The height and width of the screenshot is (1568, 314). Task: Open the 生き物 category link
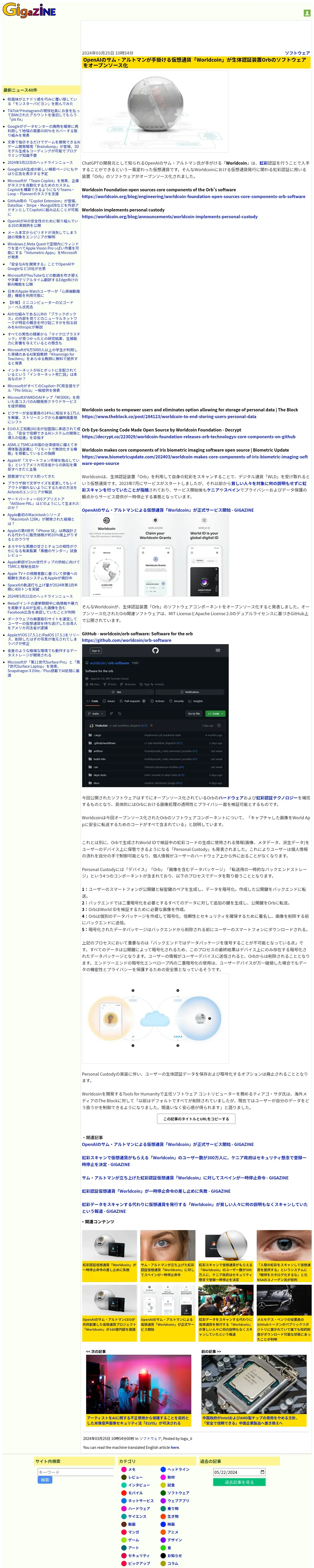pyautogui.click(x=173, y=1517)
